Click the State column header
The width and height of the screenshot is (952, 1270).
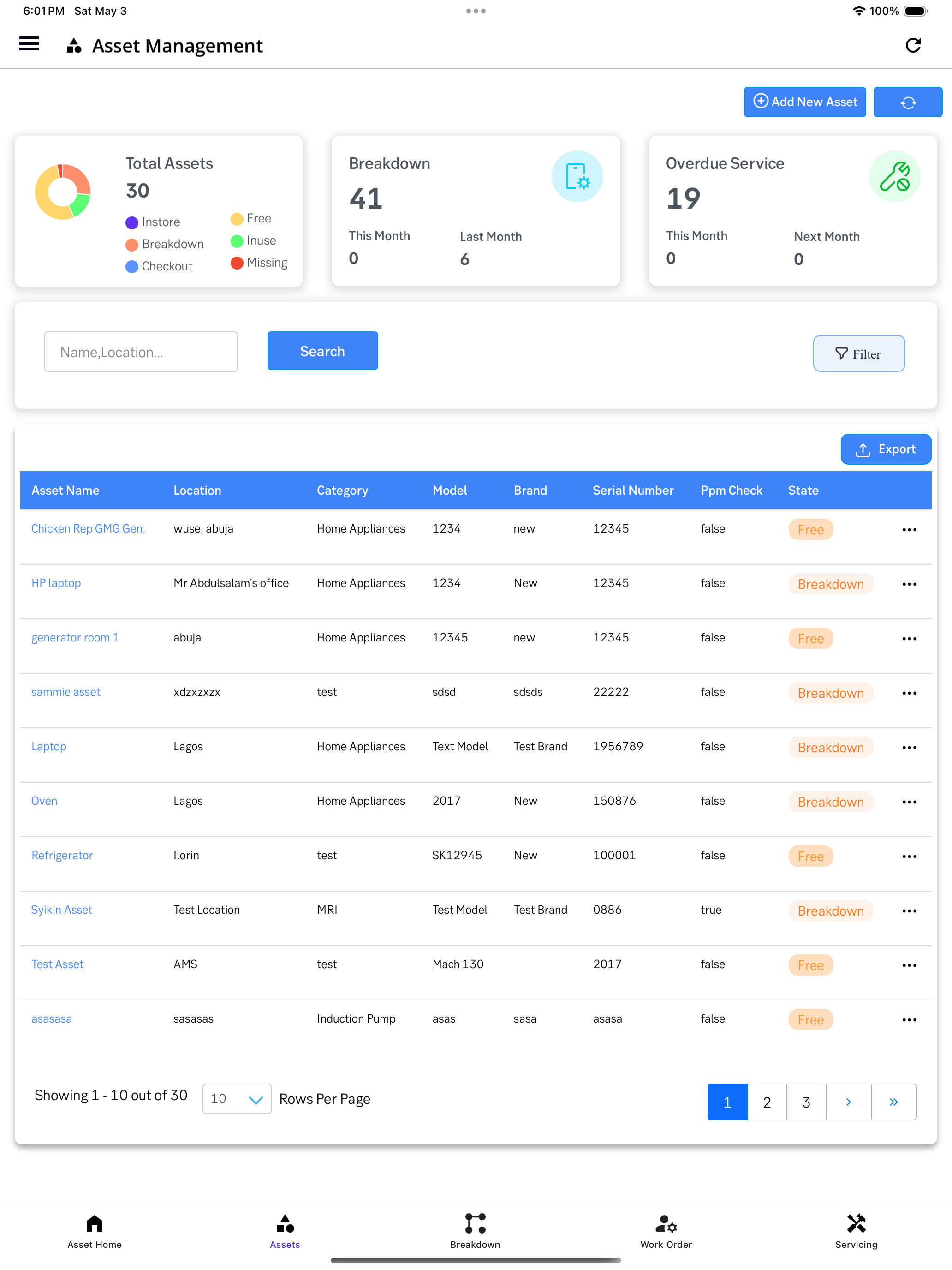803,490
